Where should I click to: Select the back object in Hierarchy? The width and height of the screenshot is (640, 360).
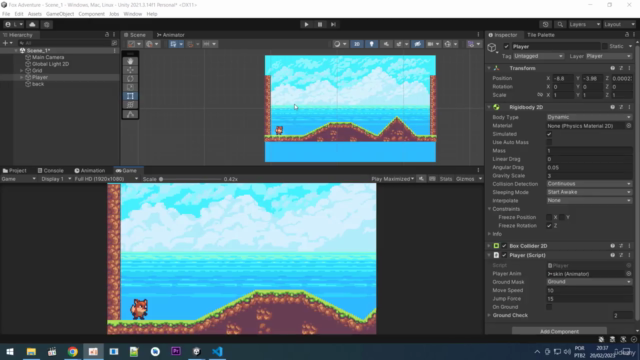(x=38, y=84)
